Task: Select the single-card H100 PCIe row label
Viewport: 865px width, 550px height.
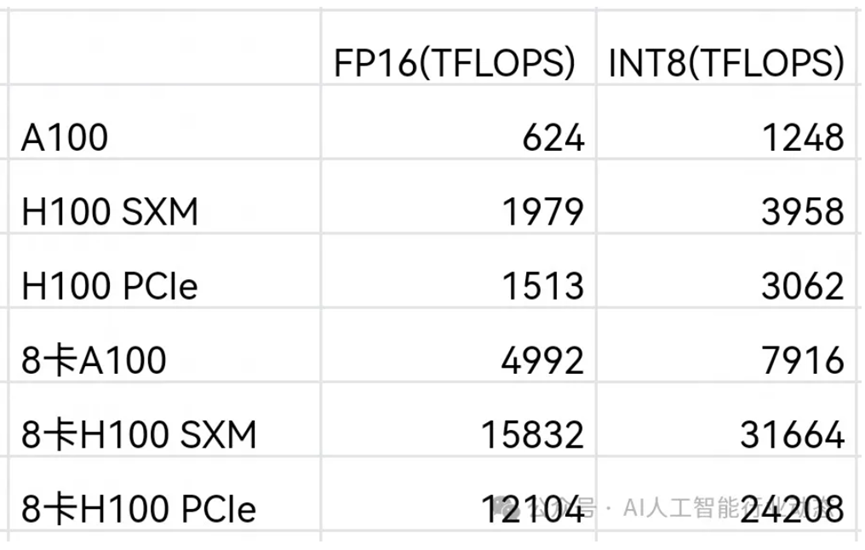Action: 110,286
